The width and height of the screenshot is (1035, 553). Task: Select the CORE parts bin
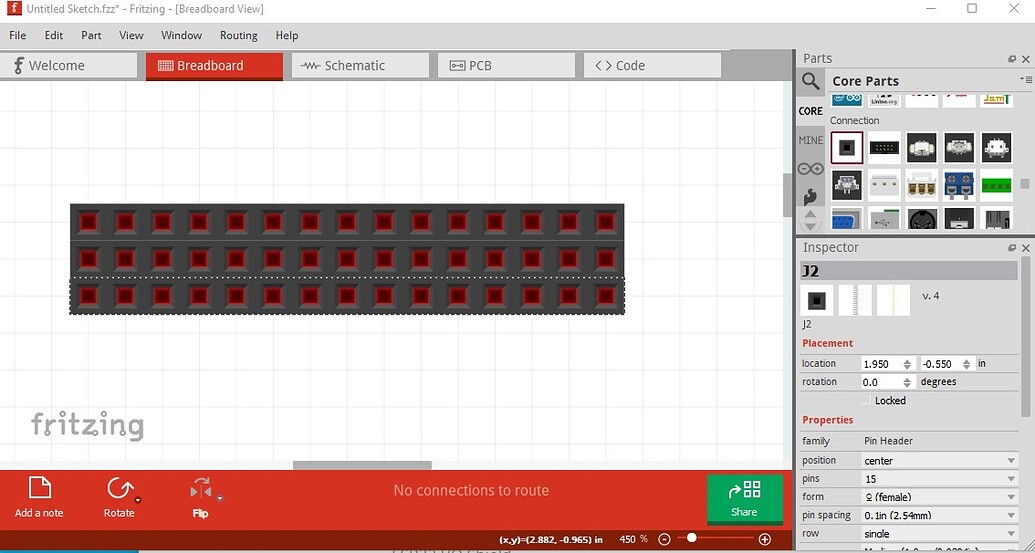click(x=811, y=111)
